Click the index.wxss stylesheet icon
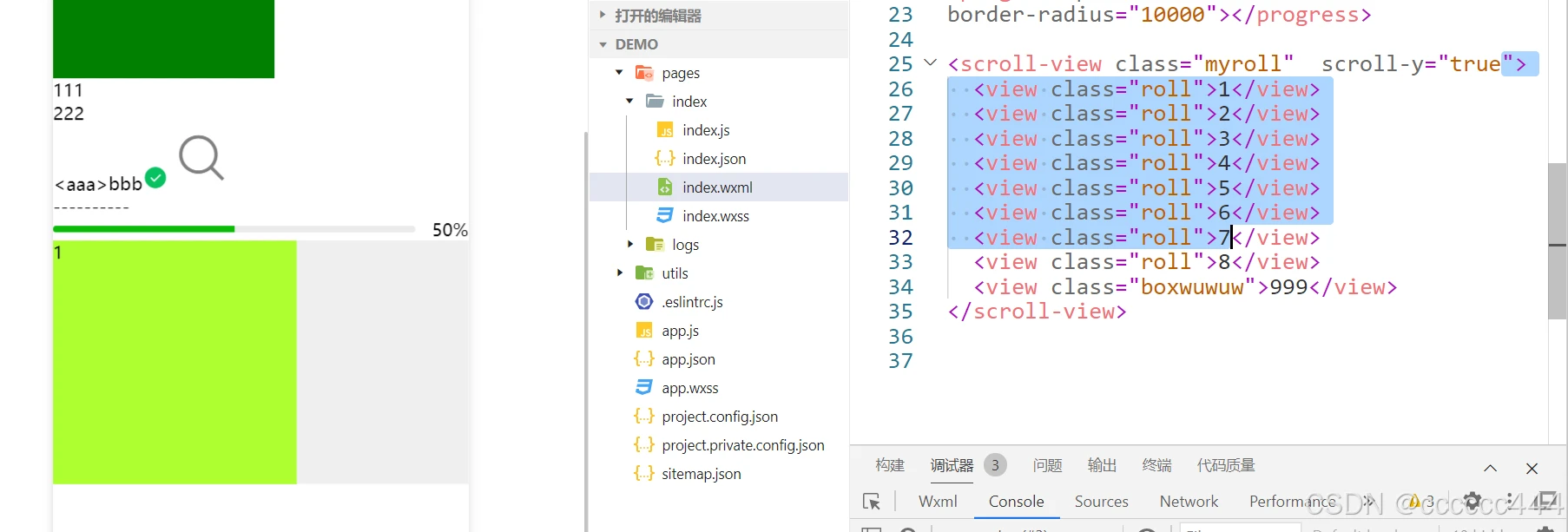 [x=665, y=216]
